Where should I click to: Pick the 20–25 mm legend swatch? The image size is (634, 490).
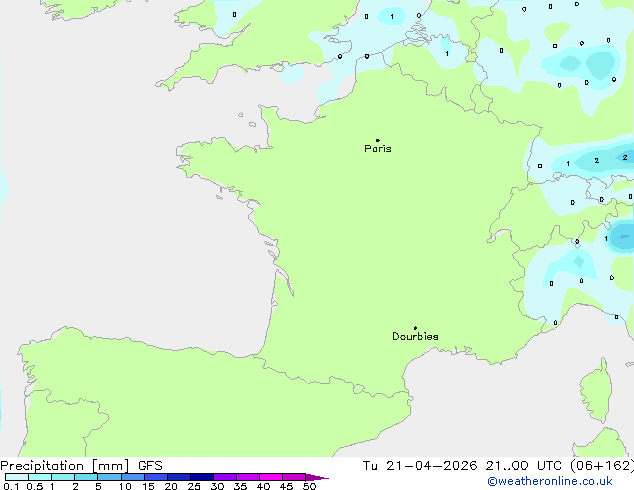(x=179, y=477)
